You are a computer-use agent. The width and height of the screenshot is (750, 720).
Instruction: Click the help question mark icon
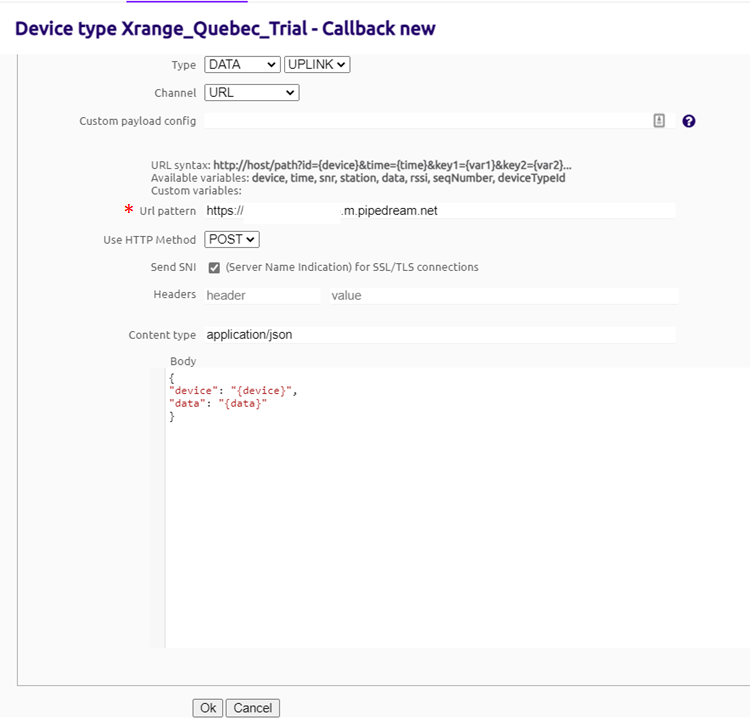pos(688,121)
